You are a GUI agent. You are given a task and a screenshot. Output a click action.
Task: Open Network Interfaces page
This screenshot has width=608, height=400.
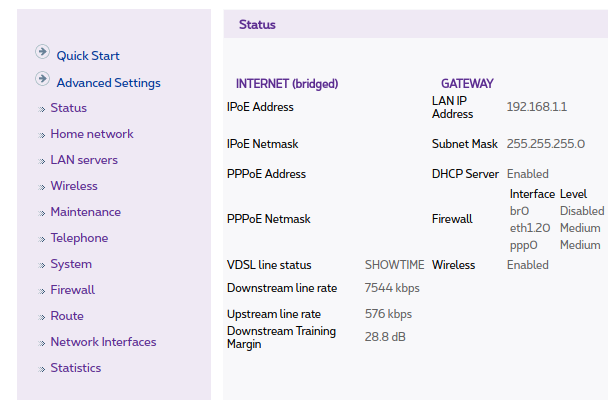[104, 342]
